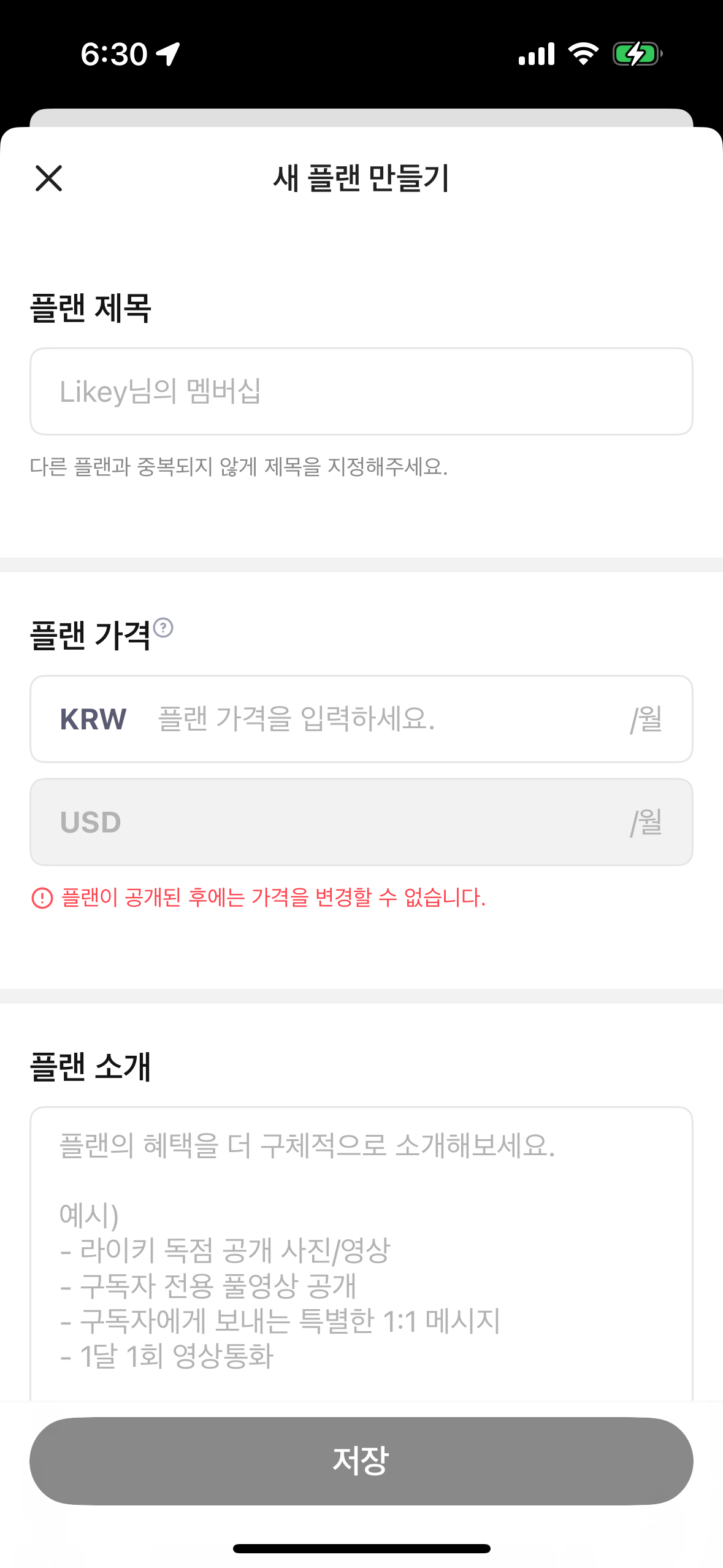Tap the 플랜 제목 section label
723x1568 pixels.
(x=91, y=308)
